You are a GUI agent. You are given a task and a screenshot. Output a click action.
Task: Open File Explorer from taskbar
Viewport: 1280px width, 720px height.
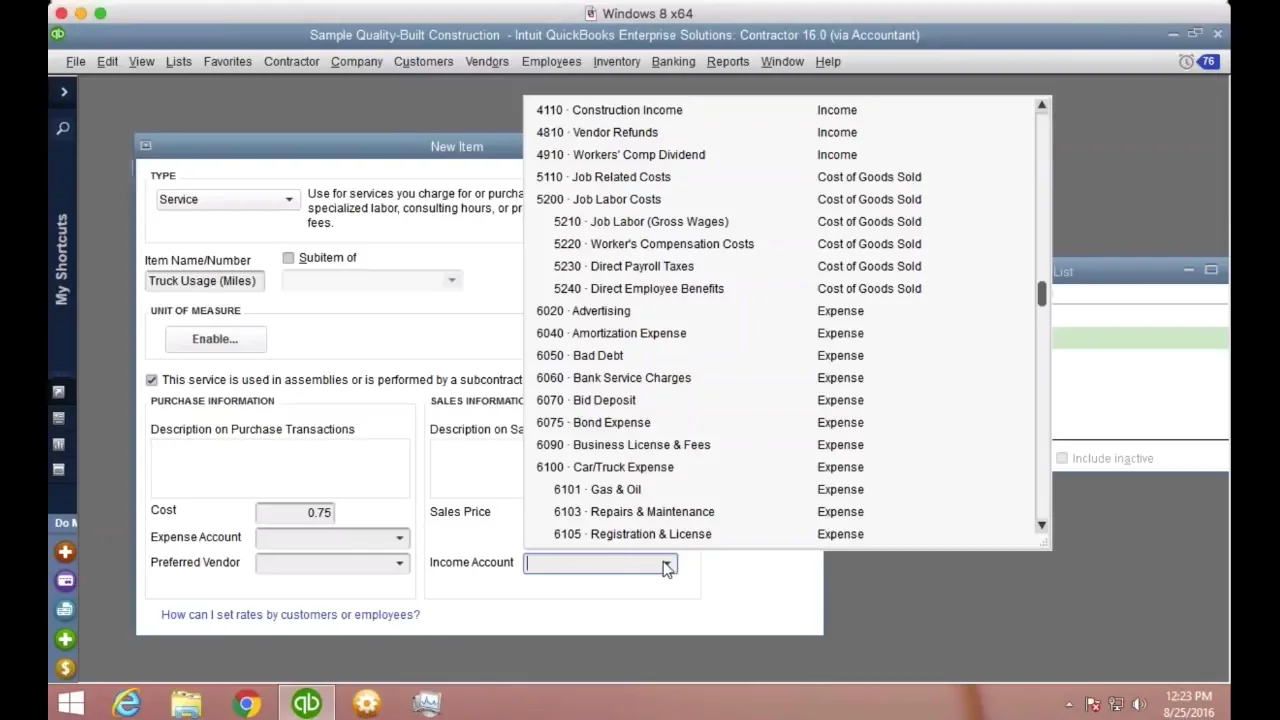186,704
